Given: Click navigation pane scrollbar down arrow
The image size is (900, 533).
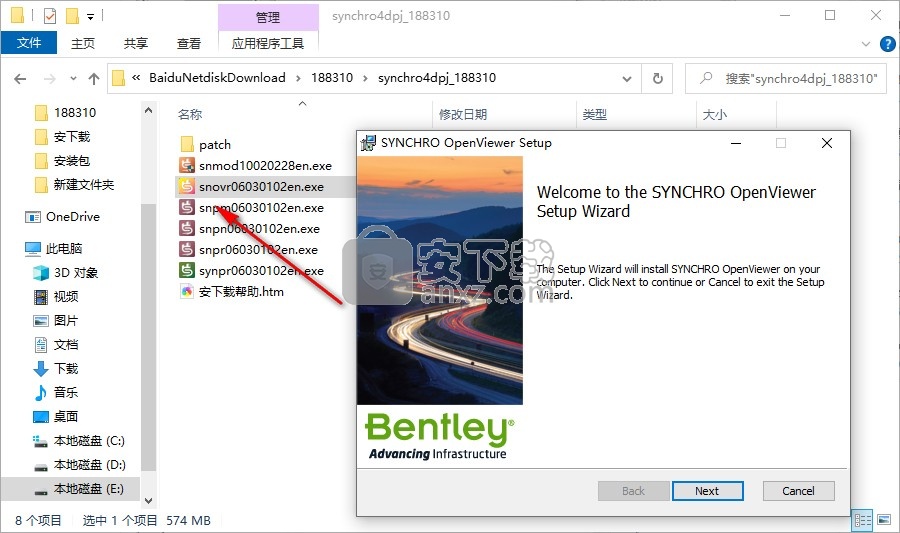Looking at the screenshot, I should tap(149, 501).
